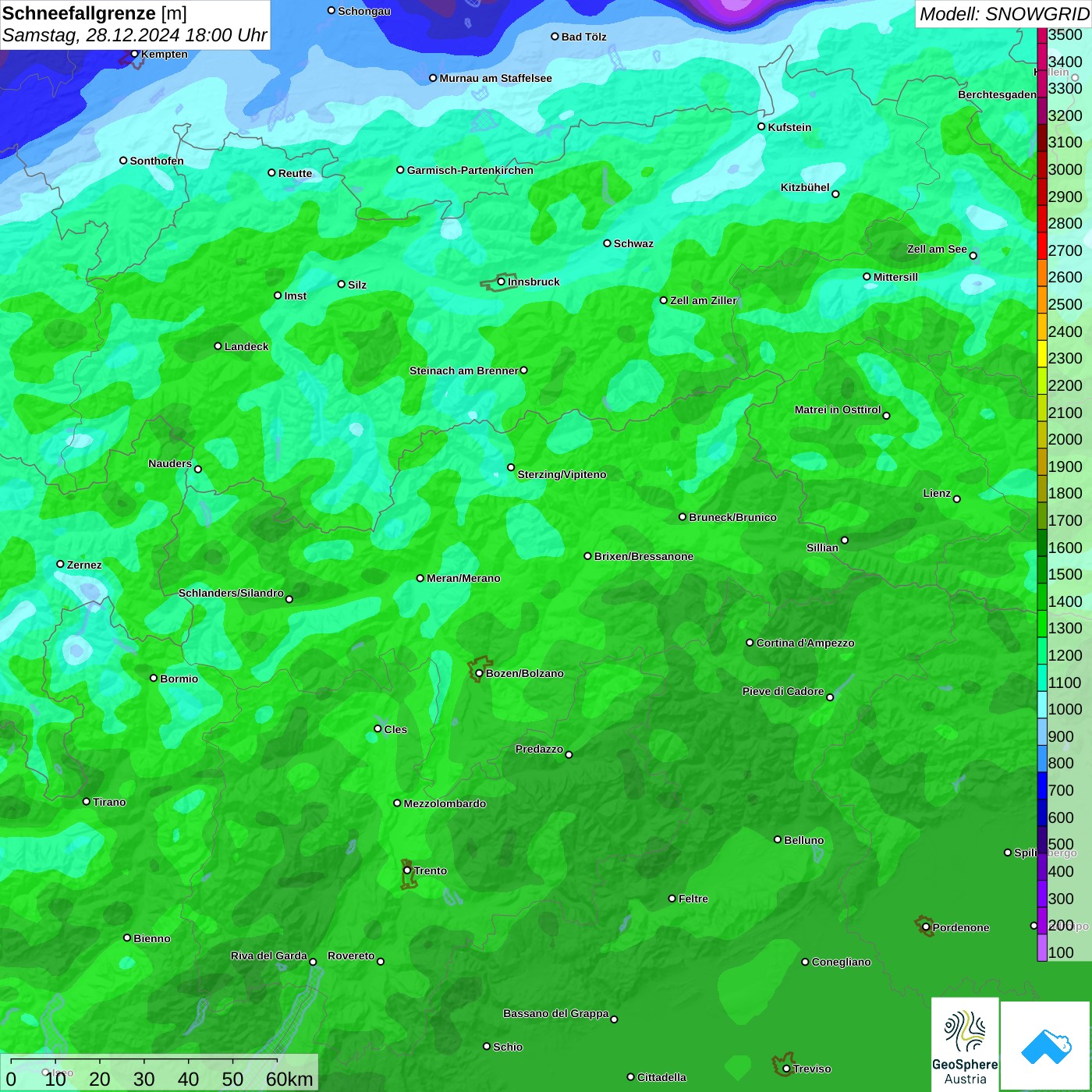Click the Trento city marker

click(407, 870)
